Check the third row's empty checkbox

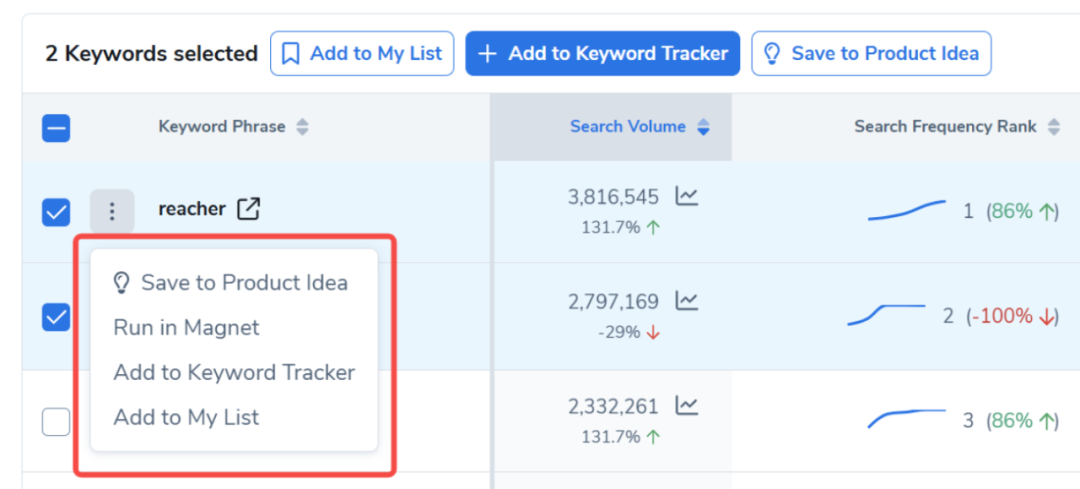56,422
